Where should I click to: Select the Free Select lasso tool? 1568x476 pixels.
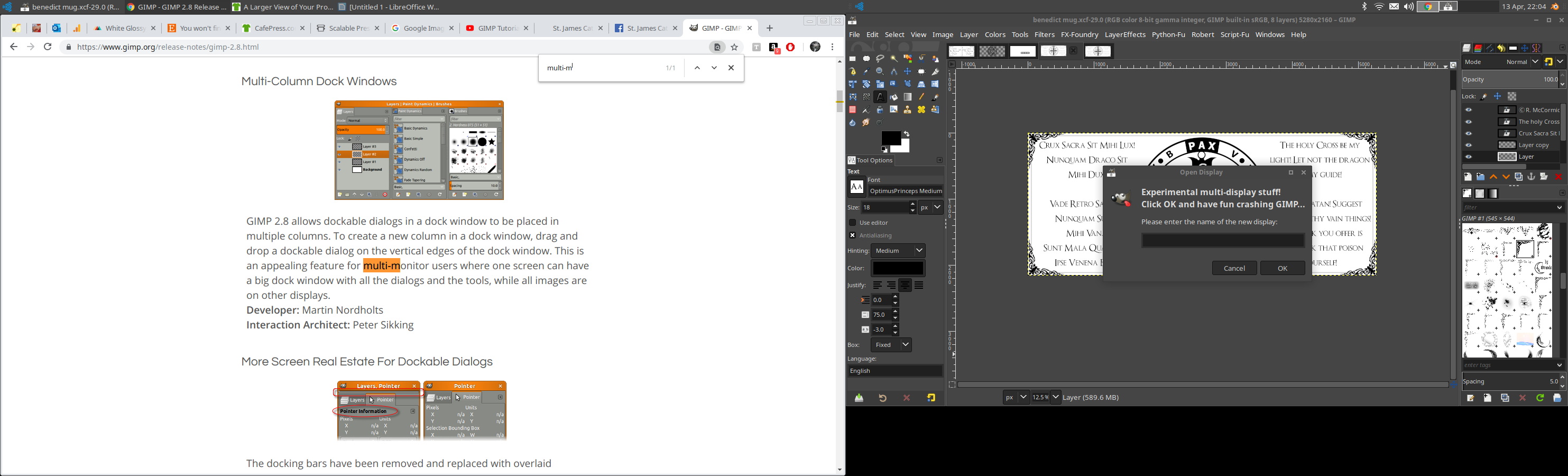coord(880,59)
